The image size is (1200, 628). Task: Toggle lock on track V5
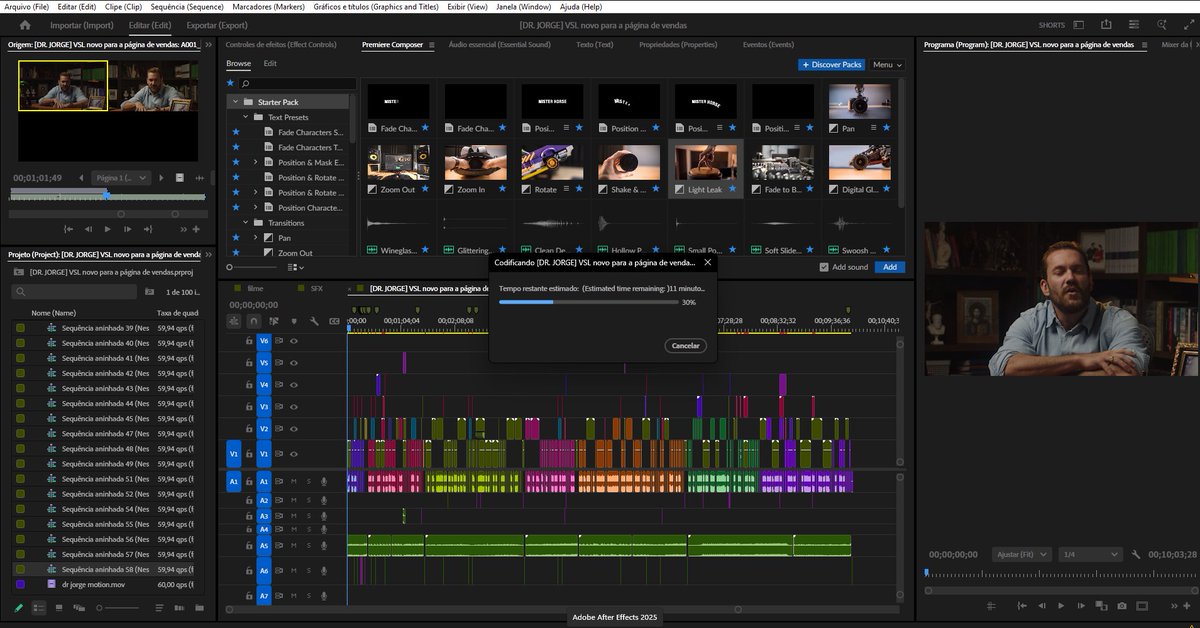tap(249, 363)
